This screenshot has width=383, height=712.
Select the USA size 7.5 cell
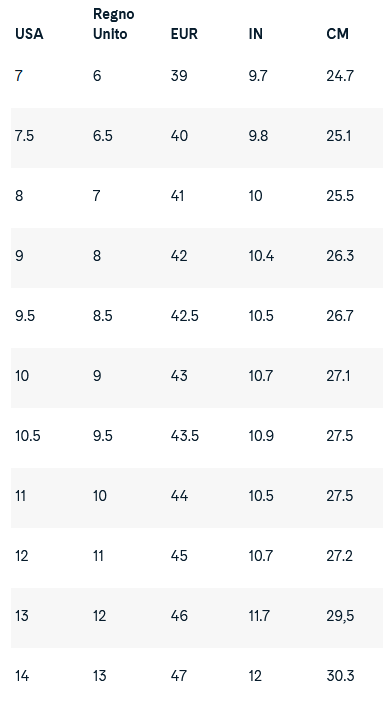25,136
